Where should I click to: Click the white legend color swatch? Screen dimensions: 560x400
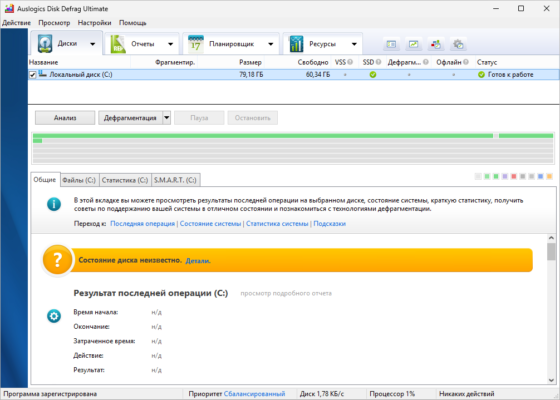pyautogui.click(x=478, y=176)
